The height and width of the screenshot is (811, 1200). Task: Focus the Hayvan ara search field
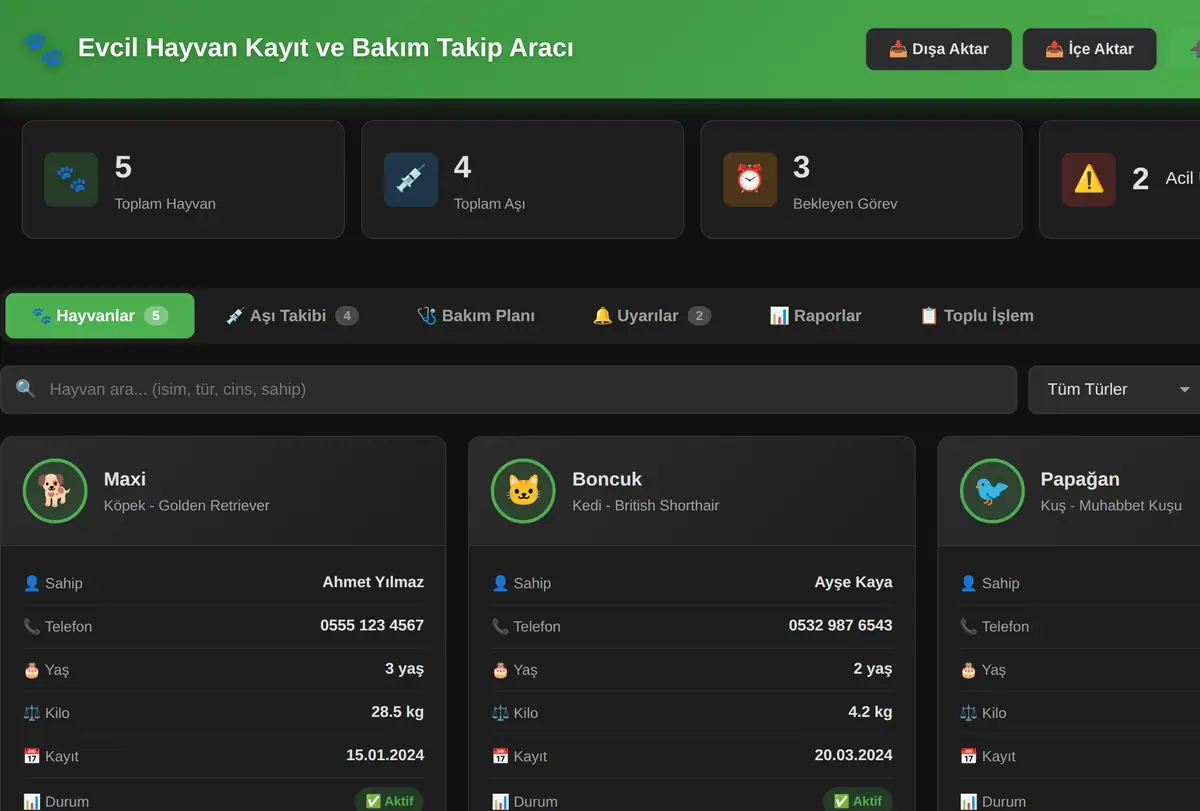click(509, 389)
